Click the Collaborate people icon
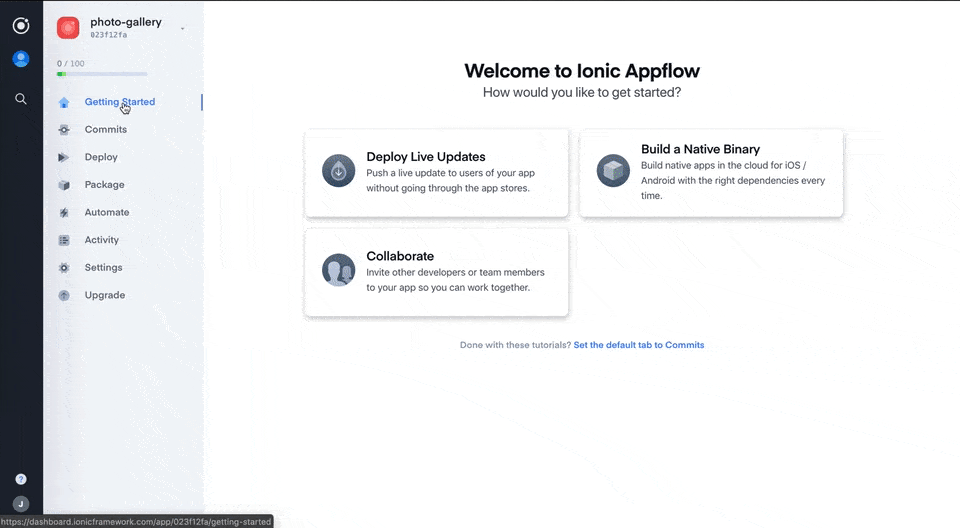The width and height of the screenshot is (960, 528). 338,270
